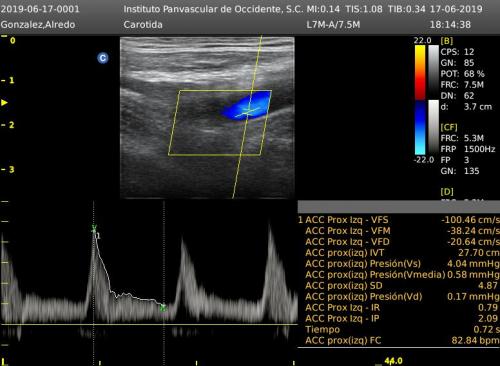Click the ACC Prox Izq - IR result row
Image resolution: width=500 pixels, height=366 pixels.
click(399, 308)
